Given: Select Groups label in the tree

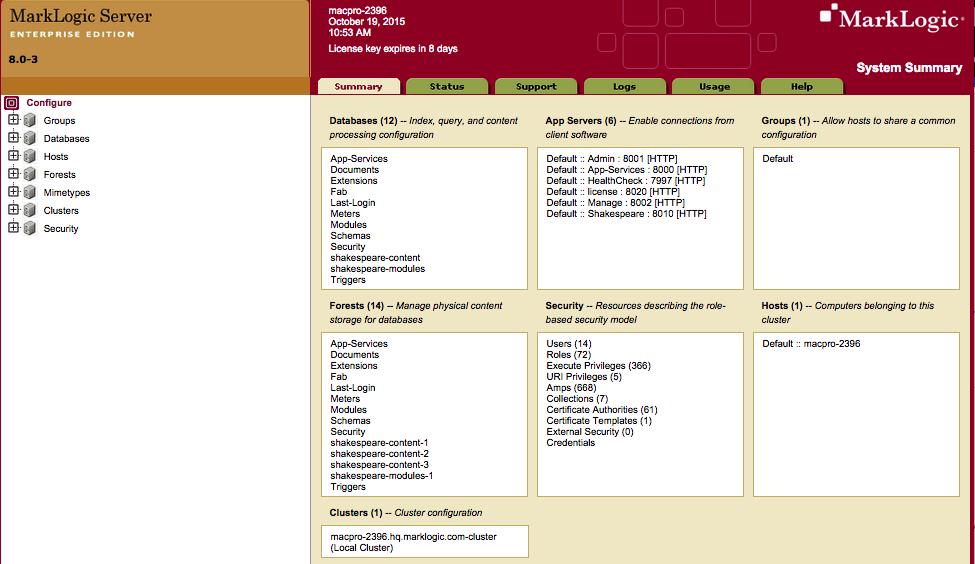Looking at the screenshot, I should [x=59, y=121].
